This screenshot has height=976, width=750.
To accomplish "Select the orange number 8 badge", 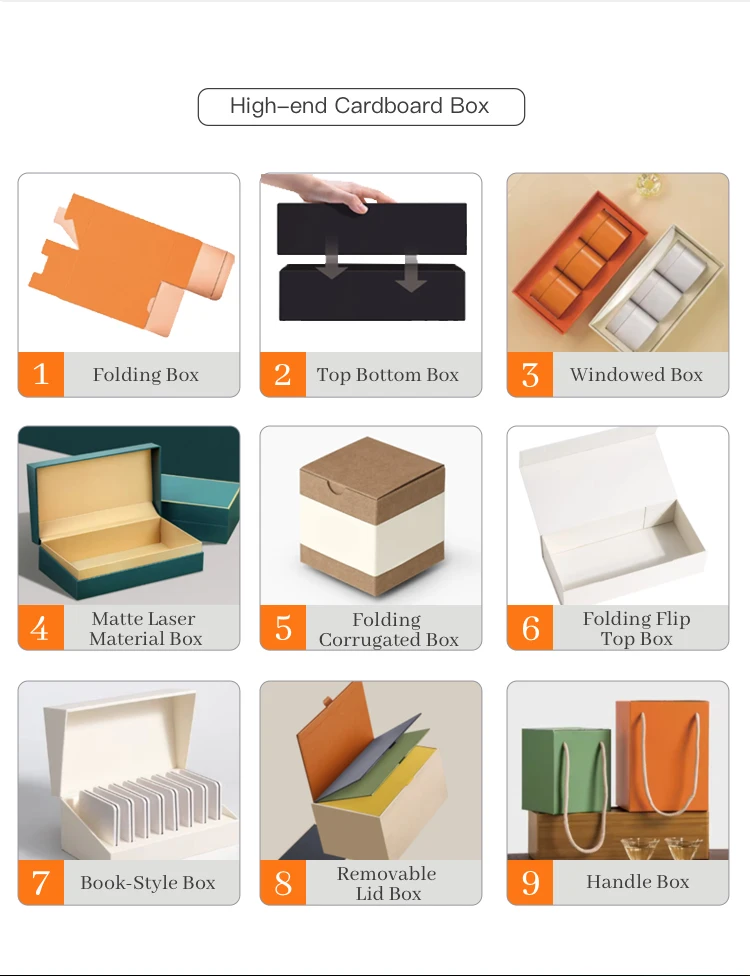I will (x=283, y=883).
